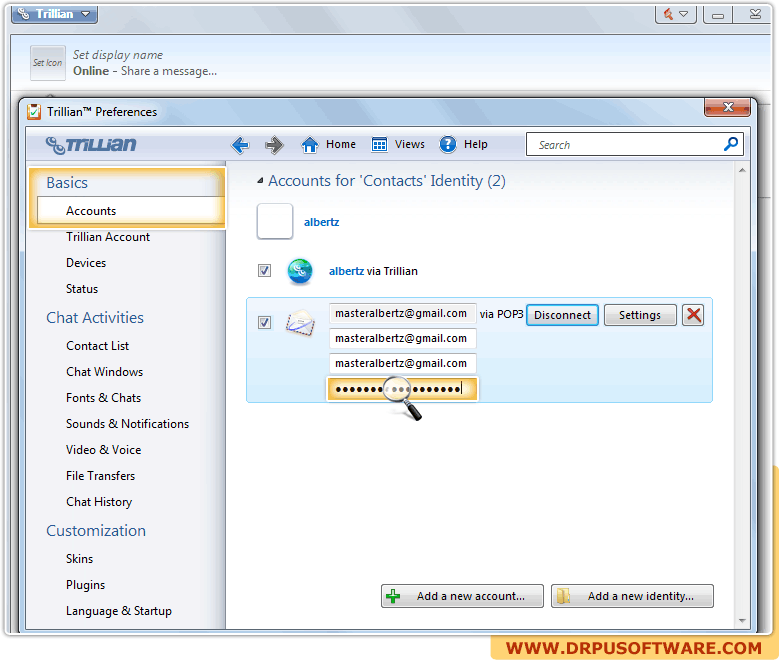
Task: Click the Chat Activities section header
Action: (95, 318)
